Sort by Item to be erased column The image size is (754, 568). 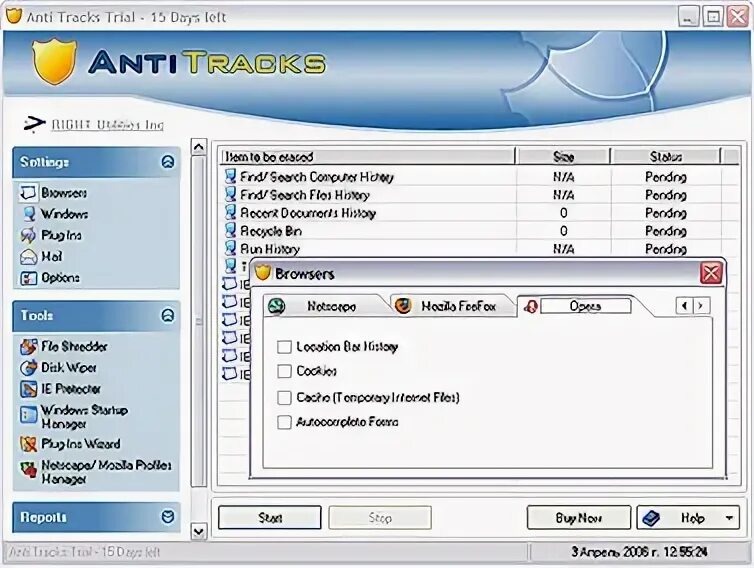pyautogui.click(x=367, y=157)
